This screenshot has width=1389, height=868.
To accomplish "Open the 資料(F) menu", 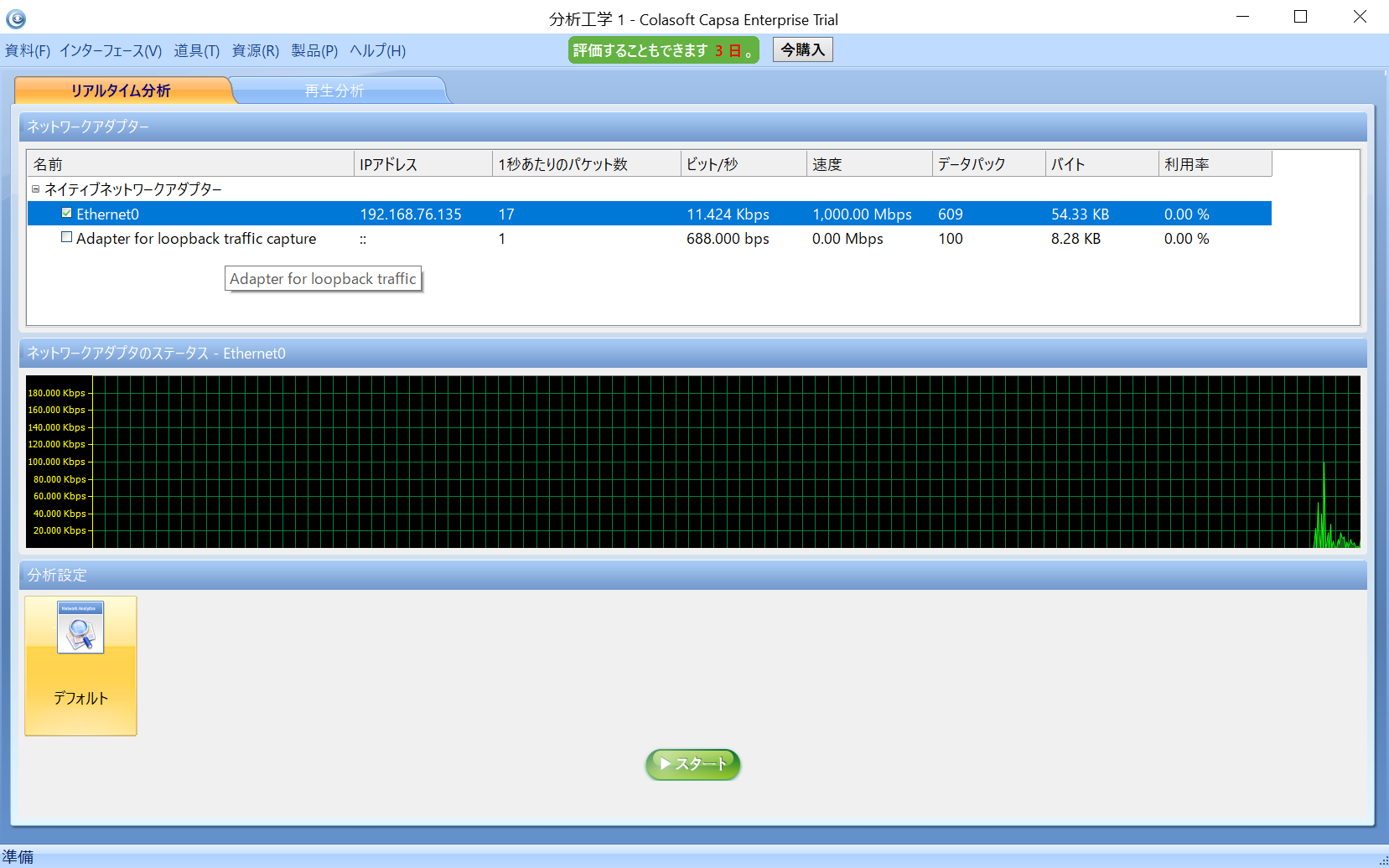I will click(x=28, y=51).
